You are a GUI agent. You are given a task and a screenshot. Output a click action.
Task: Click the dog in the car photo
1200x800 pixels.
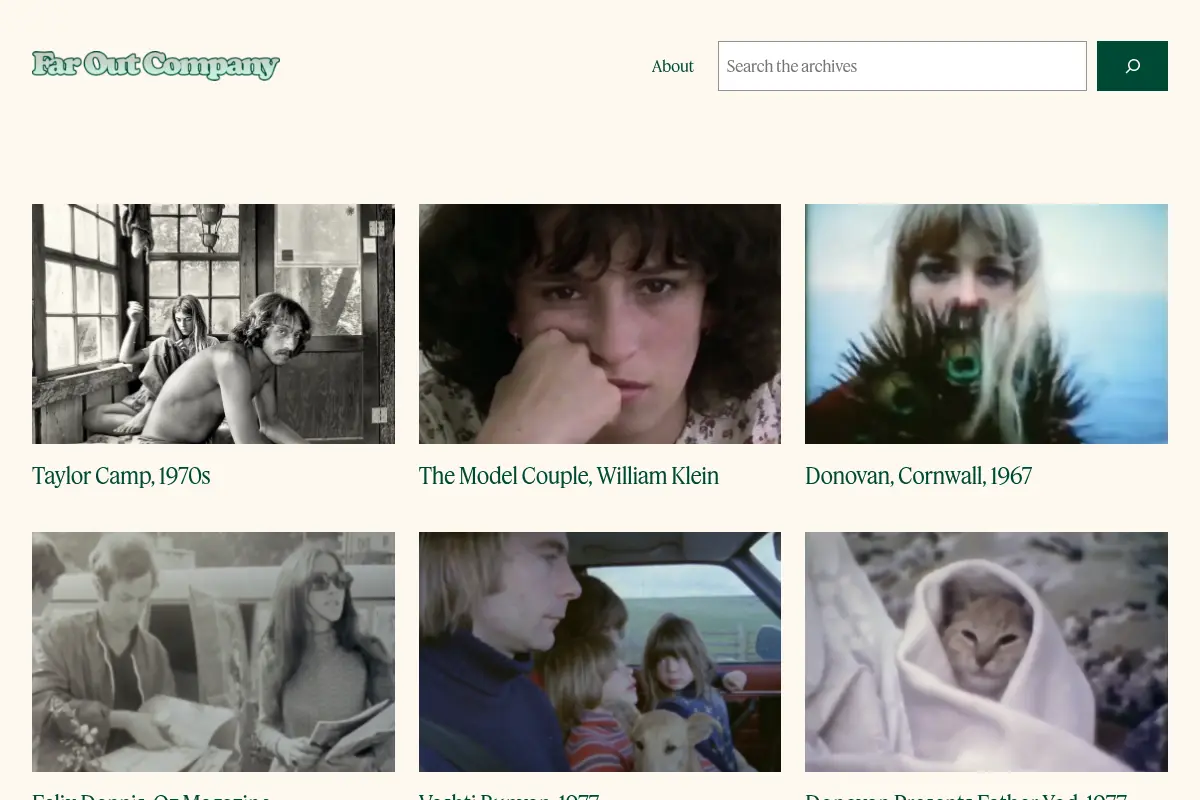click(x=673, y=737)
